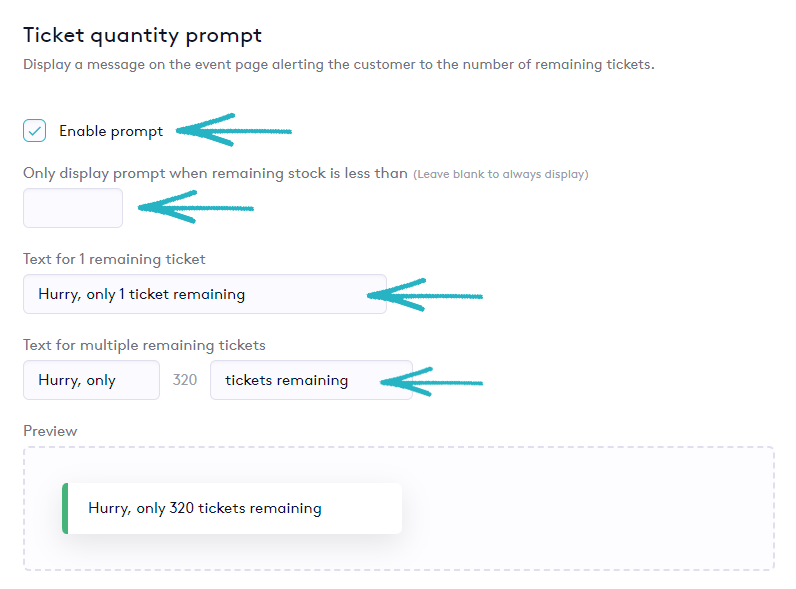Image resolution: width=796 pixels, height=589 pixels.
Task: Click the "tickets remaining" suffix text field
Action: pos(310,380)
